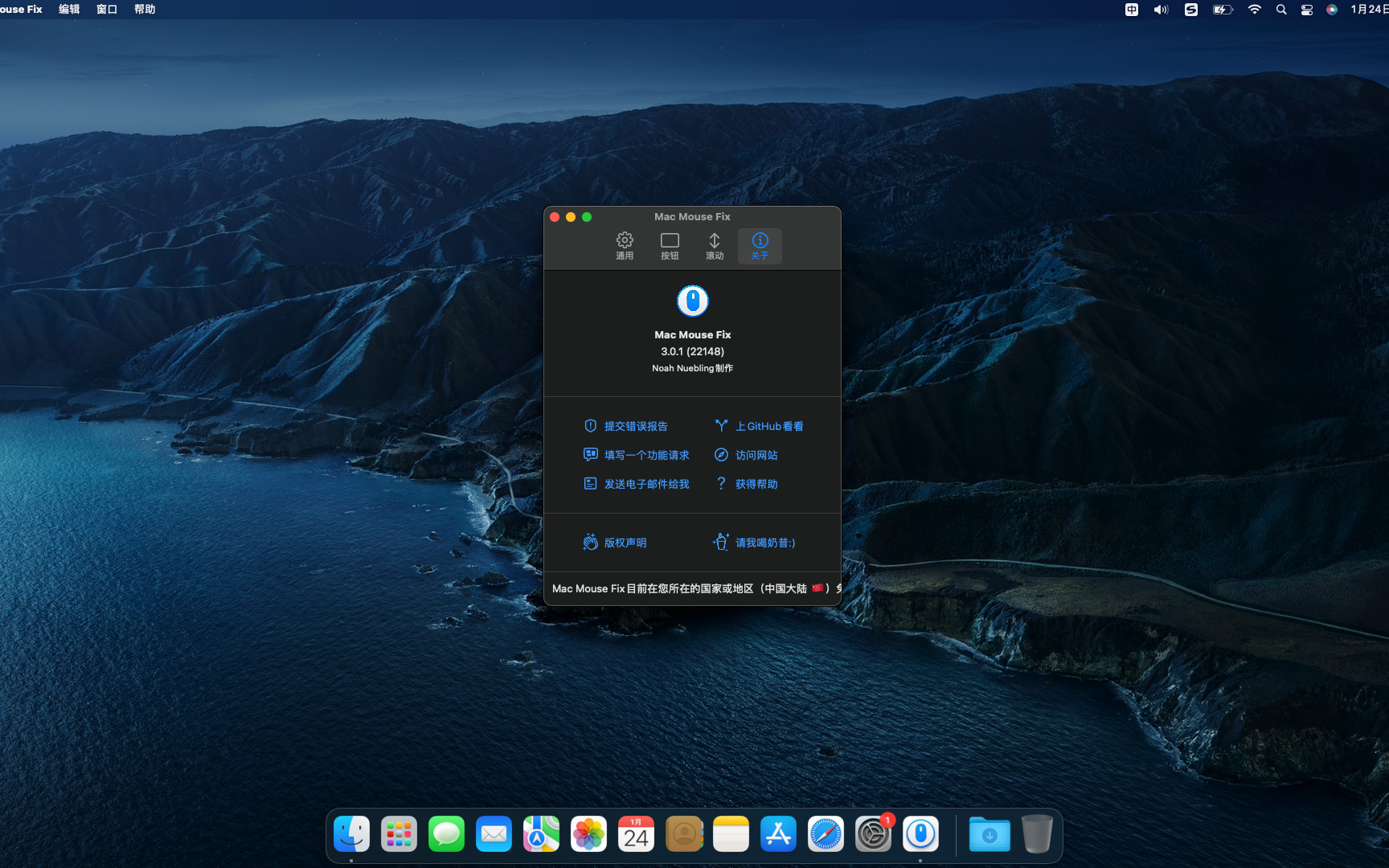This screenshot has height=868, width=1389.
Task: Click 提交错误报告 bug report link
Action: click(x=625, y=426)
